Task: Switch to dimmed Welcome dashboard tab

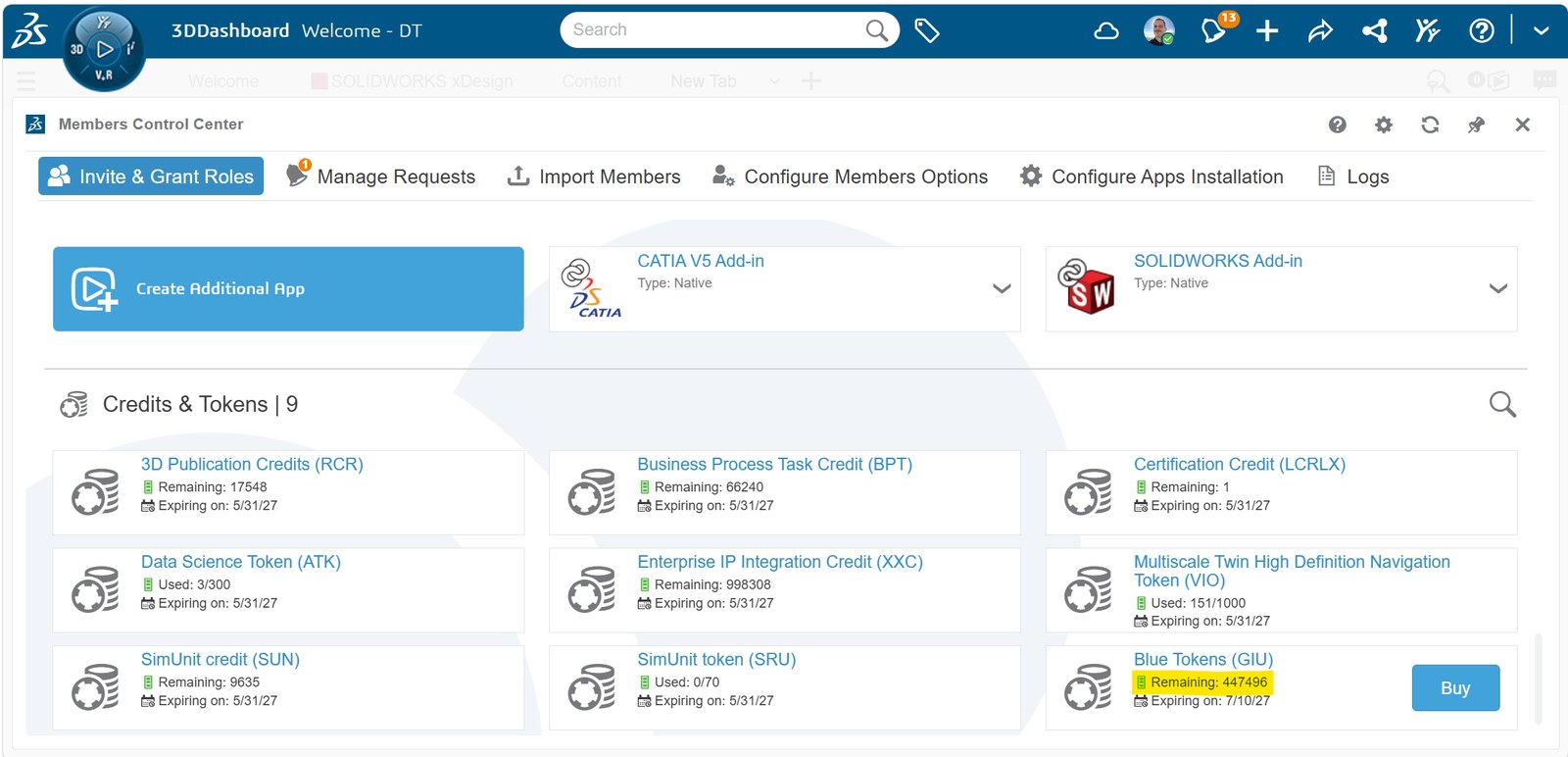Action: 223,81
